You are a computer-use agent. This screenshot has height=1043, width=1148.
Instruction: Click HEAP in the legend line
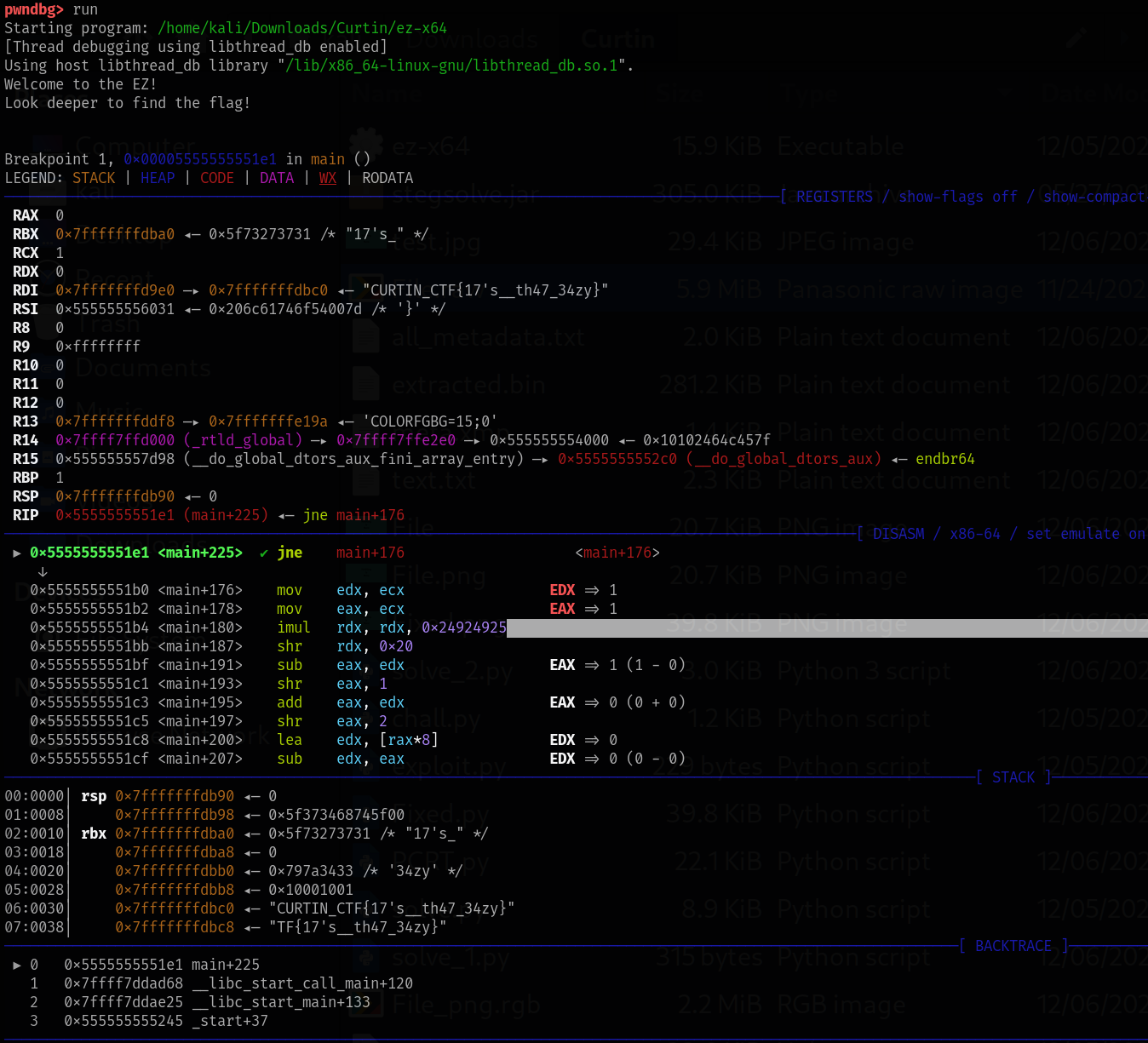(x=158, y=178)
